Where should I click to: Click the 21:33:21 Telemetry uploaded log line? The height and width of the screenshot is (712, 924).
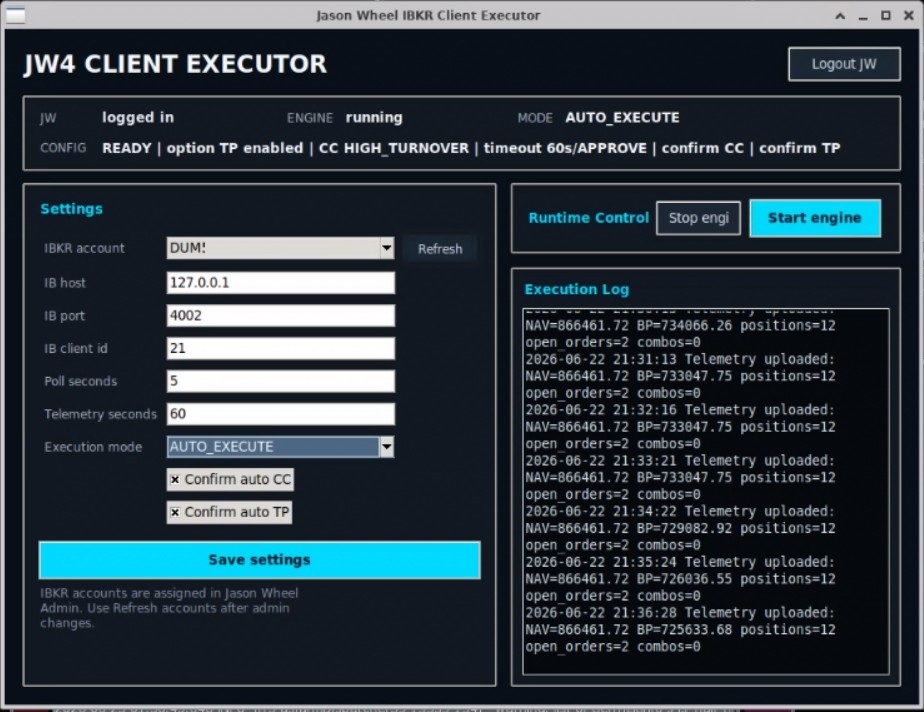[x=680, y=460]
